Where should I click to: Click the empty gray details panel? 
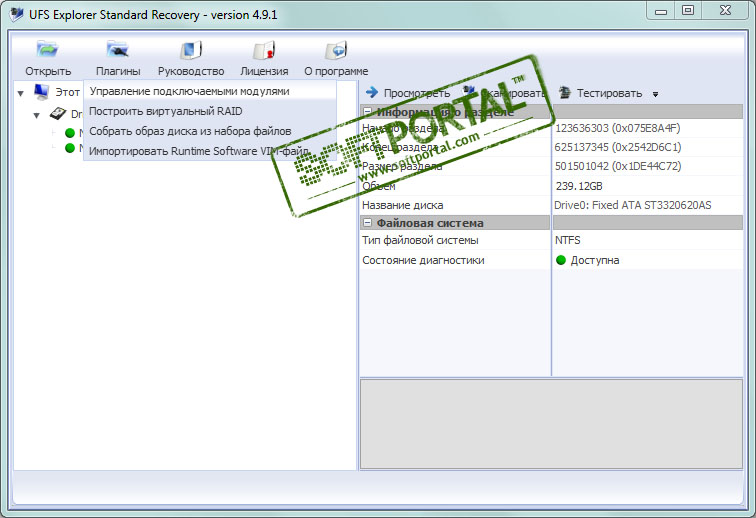551,424
